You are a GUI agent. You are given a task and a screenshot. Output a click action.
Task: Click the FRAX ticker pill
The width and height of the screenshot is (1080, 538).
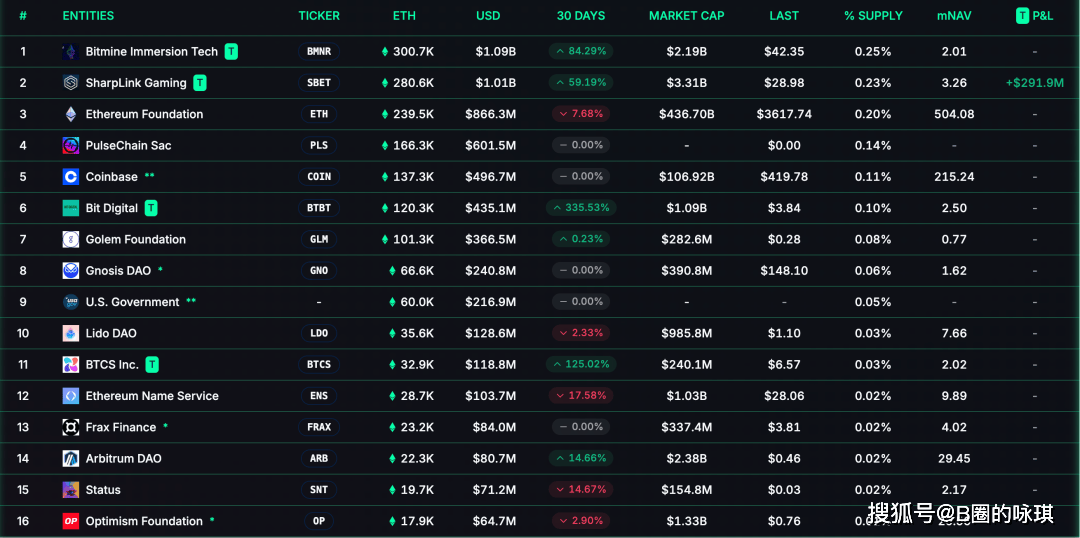coord(319,427)
